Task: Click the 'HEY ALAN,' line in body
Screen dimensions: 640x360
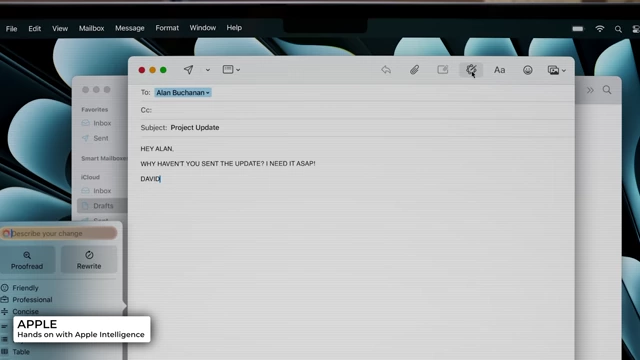Action: click(157, 149)
